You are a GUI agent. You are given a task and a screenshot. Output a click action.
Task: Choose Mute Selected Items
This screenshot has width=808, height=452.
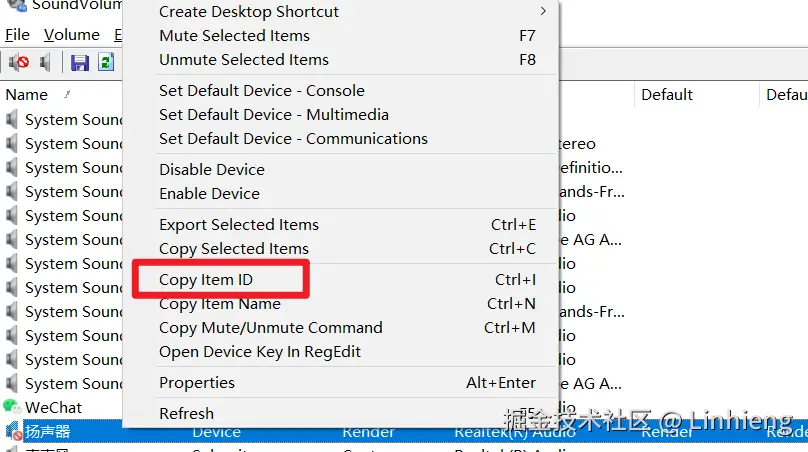234,36
